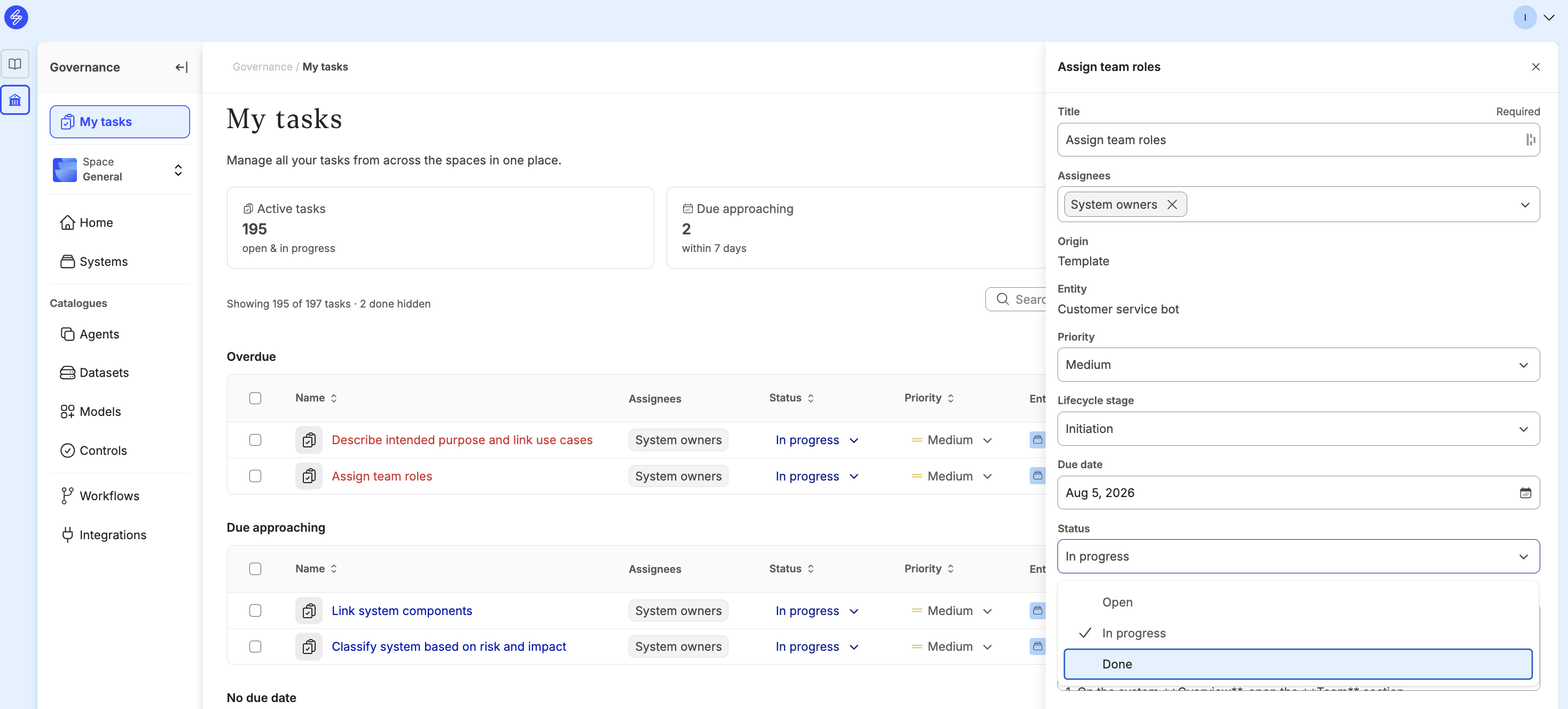Viewport: 1568px width, 709px height.
Task: Change status of Link system components
Action: pos(817,610)
